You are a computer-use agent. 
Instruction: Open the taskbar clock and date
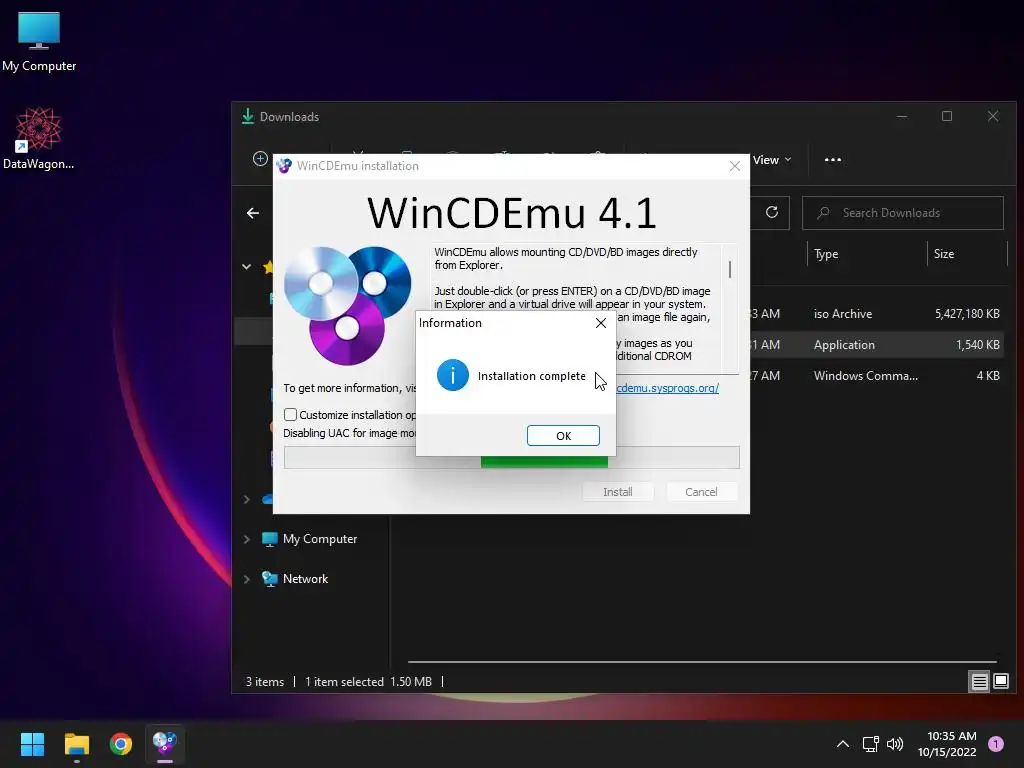948,744
